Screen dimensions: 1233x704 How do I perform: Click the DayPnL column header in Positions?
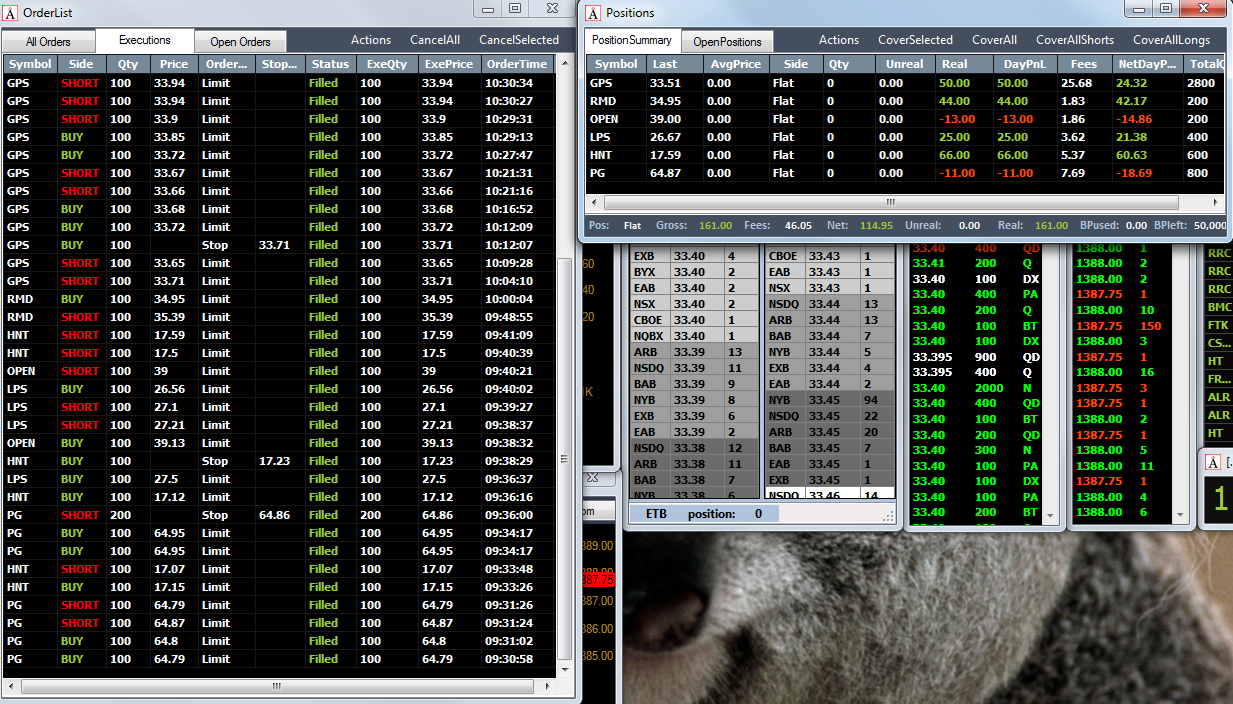[x=1024, y=64]
